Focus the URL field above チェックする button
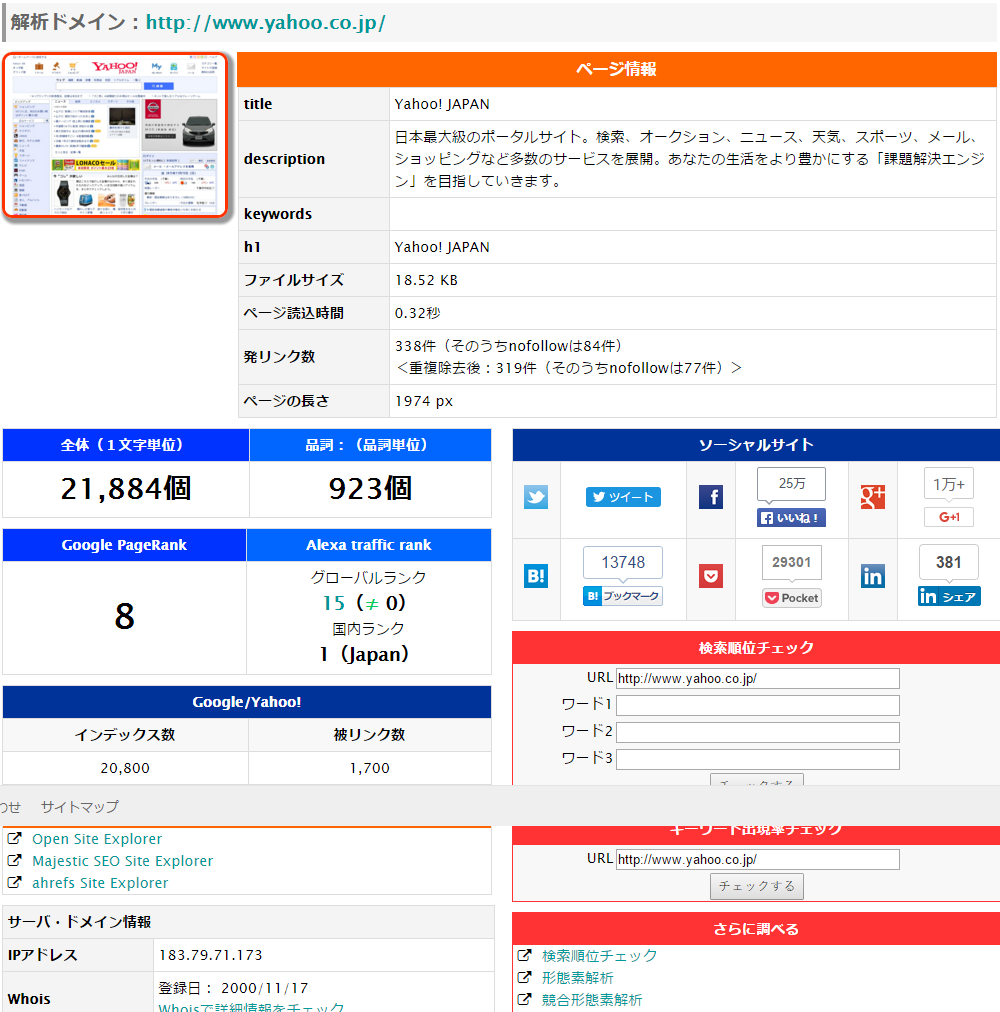Screen dimensions: 1000x1012 click(757, 859)
